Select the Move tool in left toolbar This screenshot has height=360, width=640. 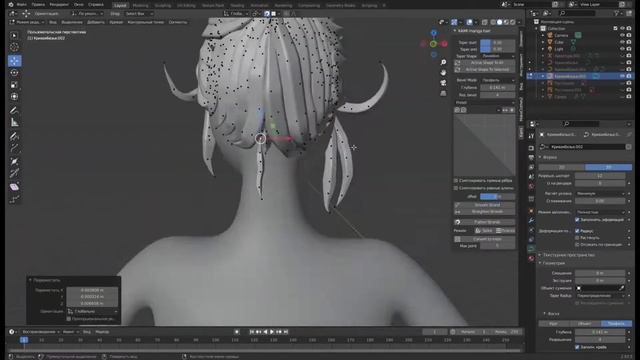pyautogui.click(x=14, y=61)
